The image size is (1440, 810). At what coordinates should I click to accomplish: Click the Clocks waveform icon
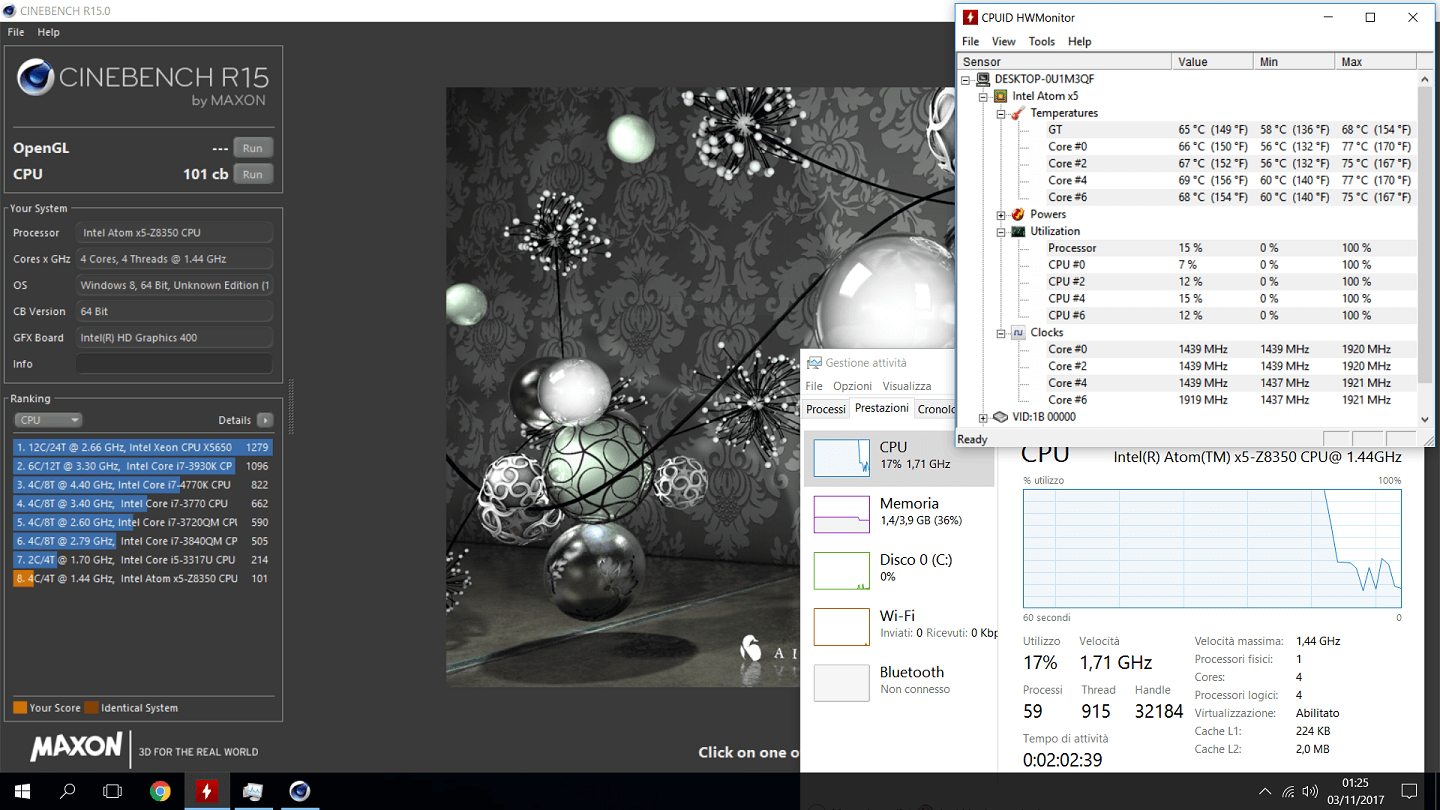tap(1018, 332)
